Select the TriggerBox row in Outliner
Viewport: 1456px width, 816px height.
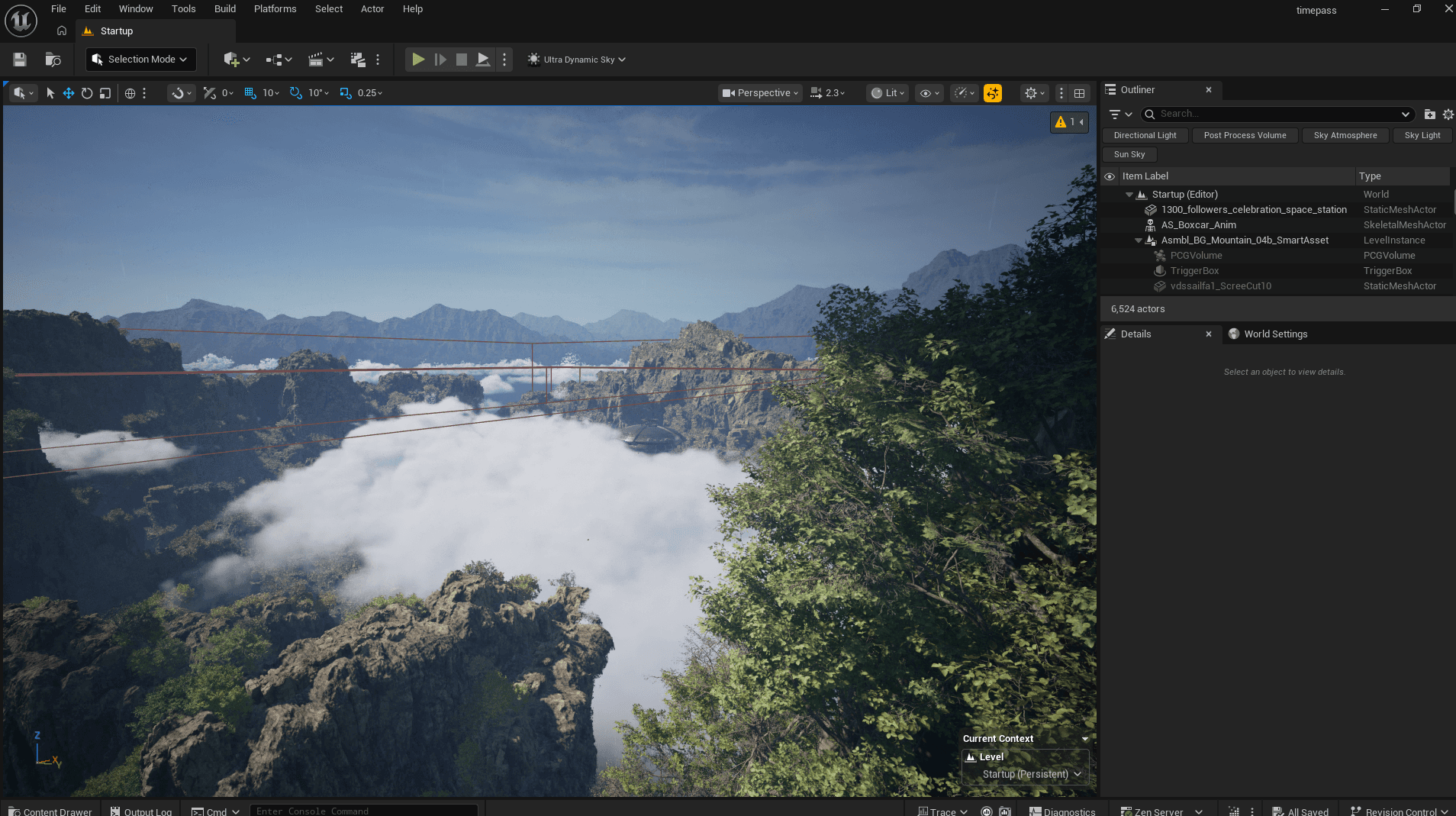click(x=1194, y=271)
